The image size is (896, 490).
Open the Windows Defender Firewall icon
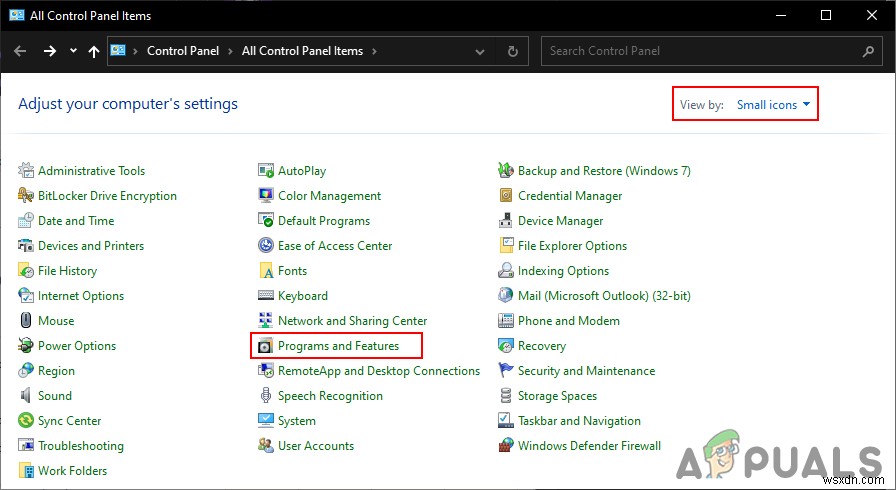tap(507, 446)
